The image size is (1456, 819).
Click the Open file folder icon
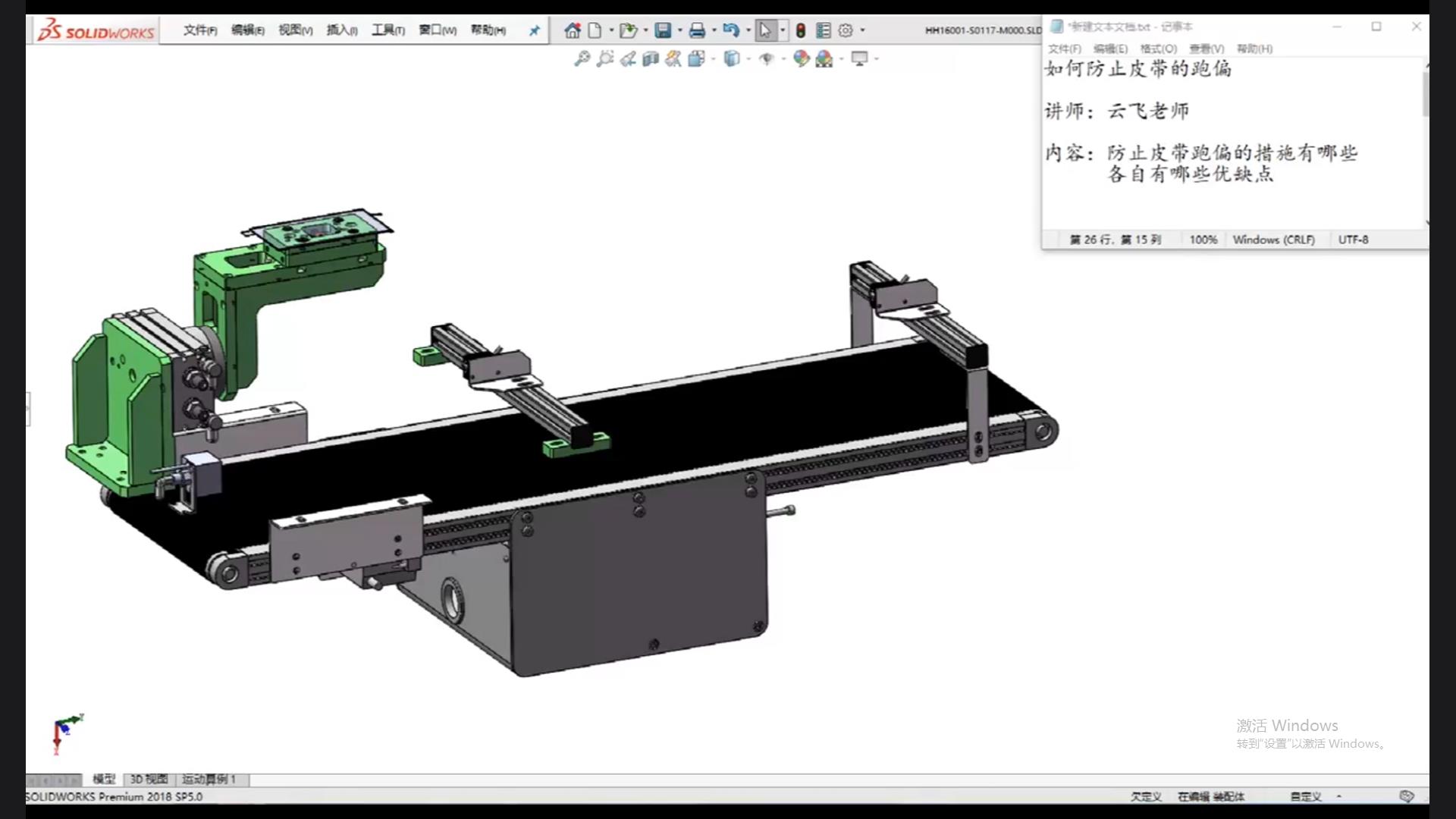click(628, 30)
